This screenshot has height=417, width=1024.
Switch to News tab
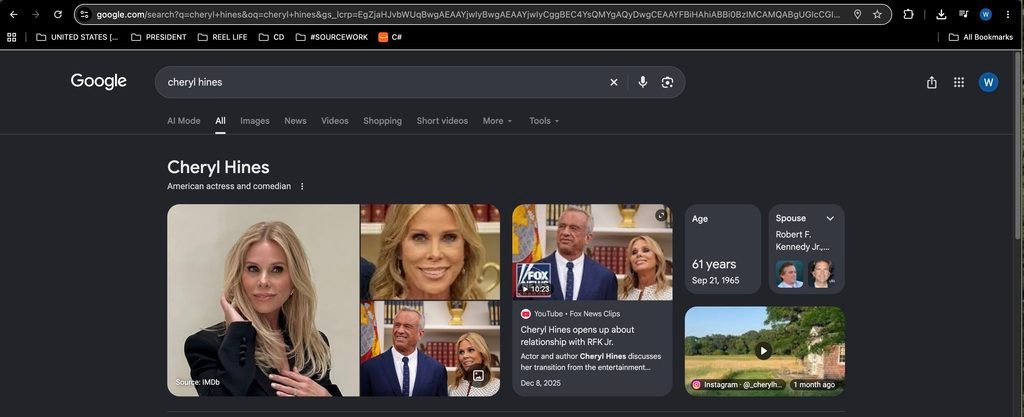pos(295,121)
